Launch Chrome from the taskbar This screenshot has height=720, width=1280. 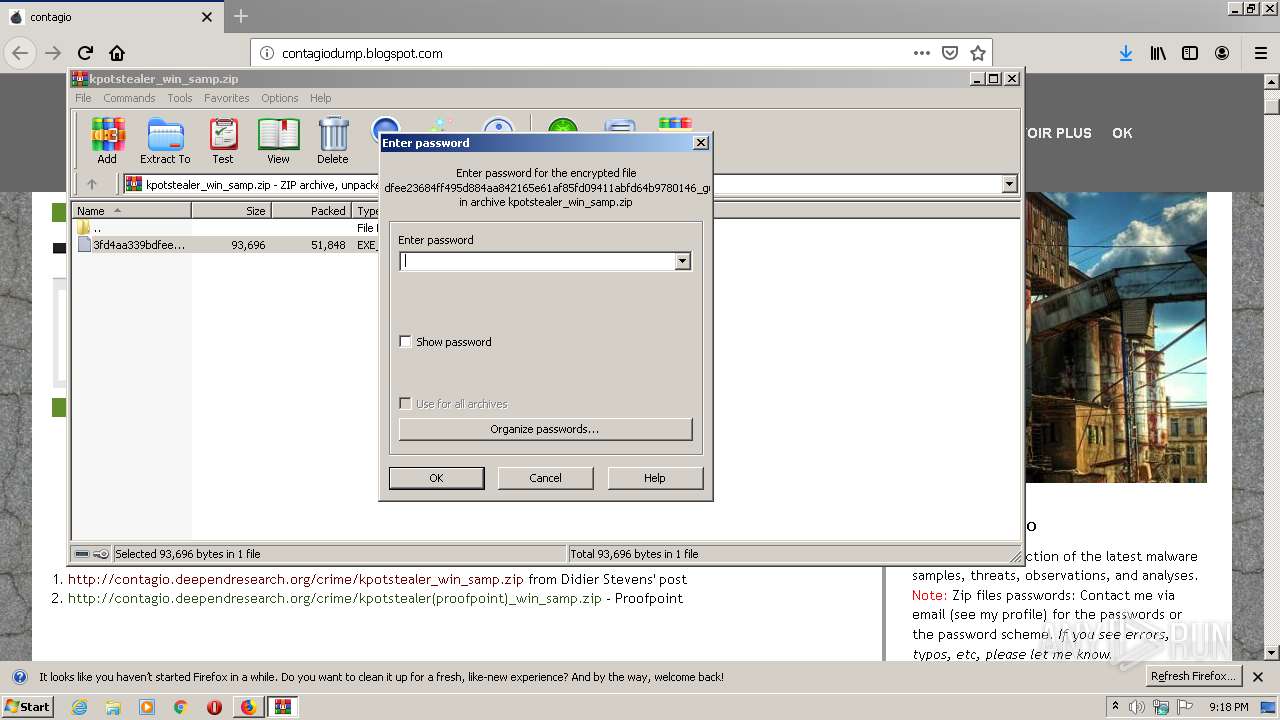181,707
